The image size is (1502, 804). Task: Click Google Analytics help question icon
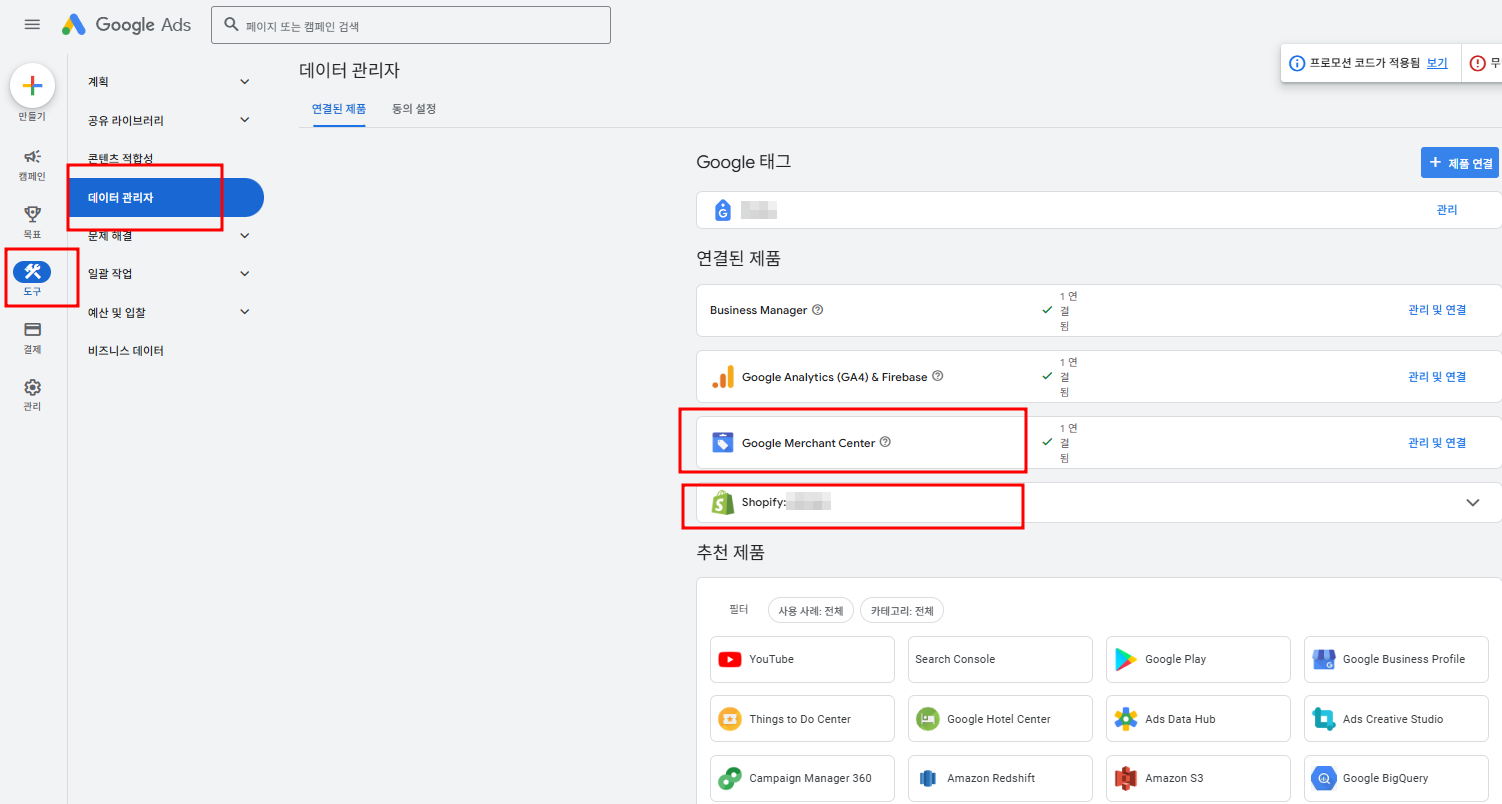coord(938,377)
